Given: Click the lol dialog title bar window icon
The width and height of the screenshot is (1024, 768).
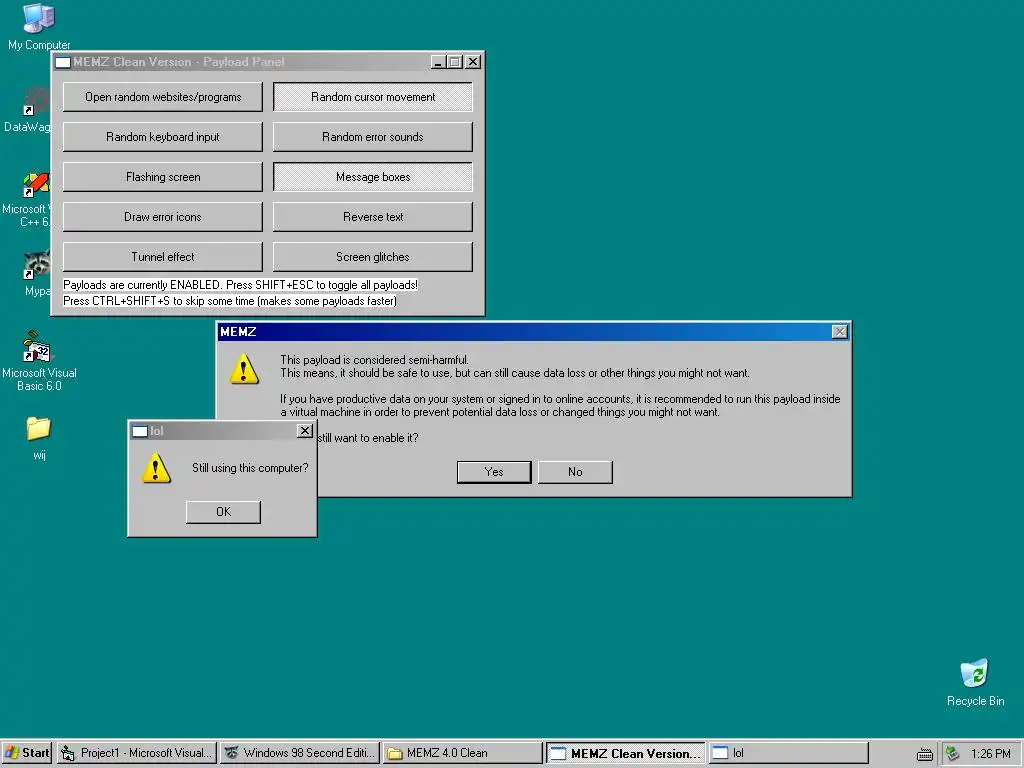Looking at the screenshot, I should coord(140,431).
